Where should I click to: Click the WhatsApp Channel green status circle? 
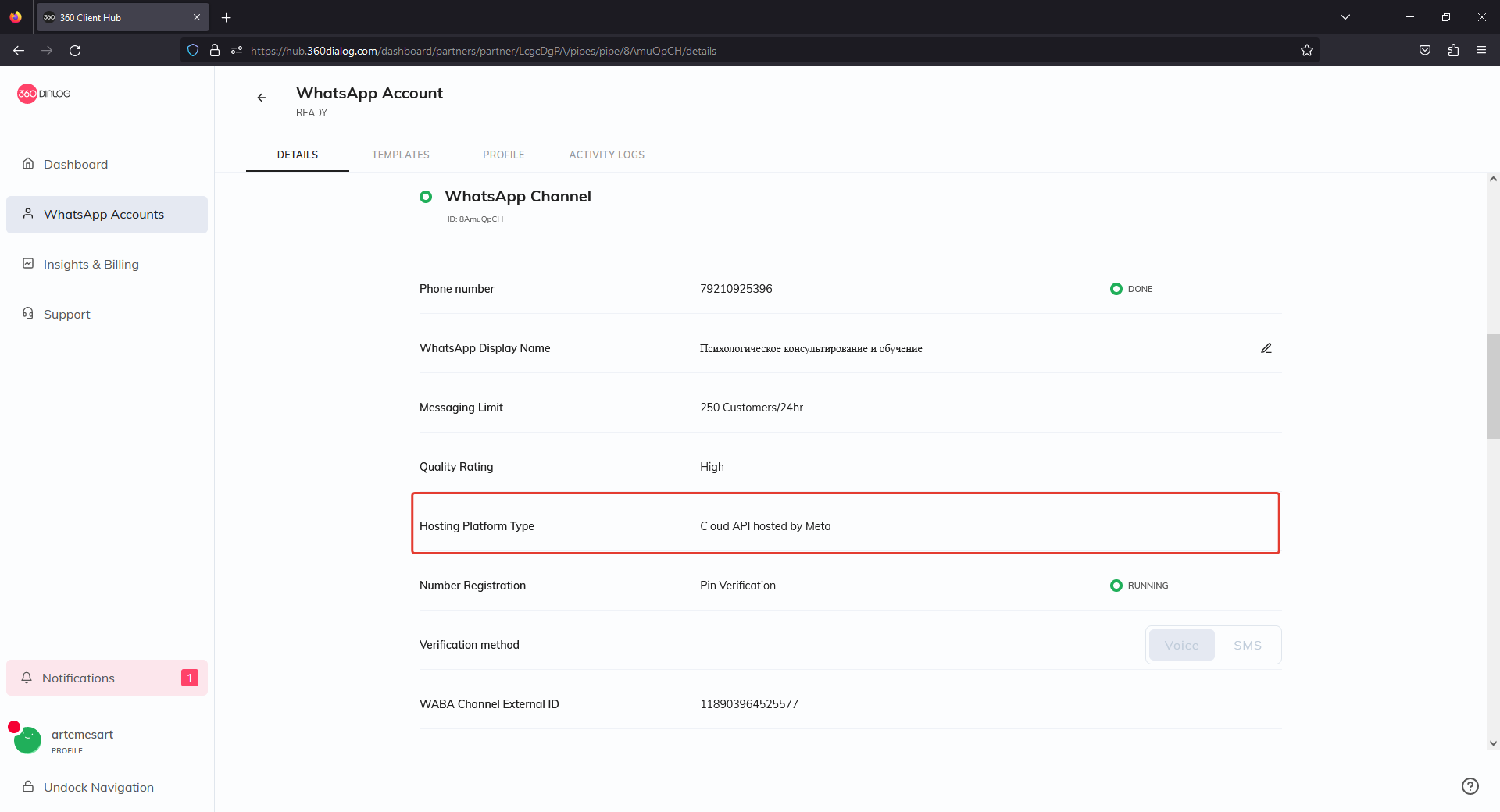point(426,197)
